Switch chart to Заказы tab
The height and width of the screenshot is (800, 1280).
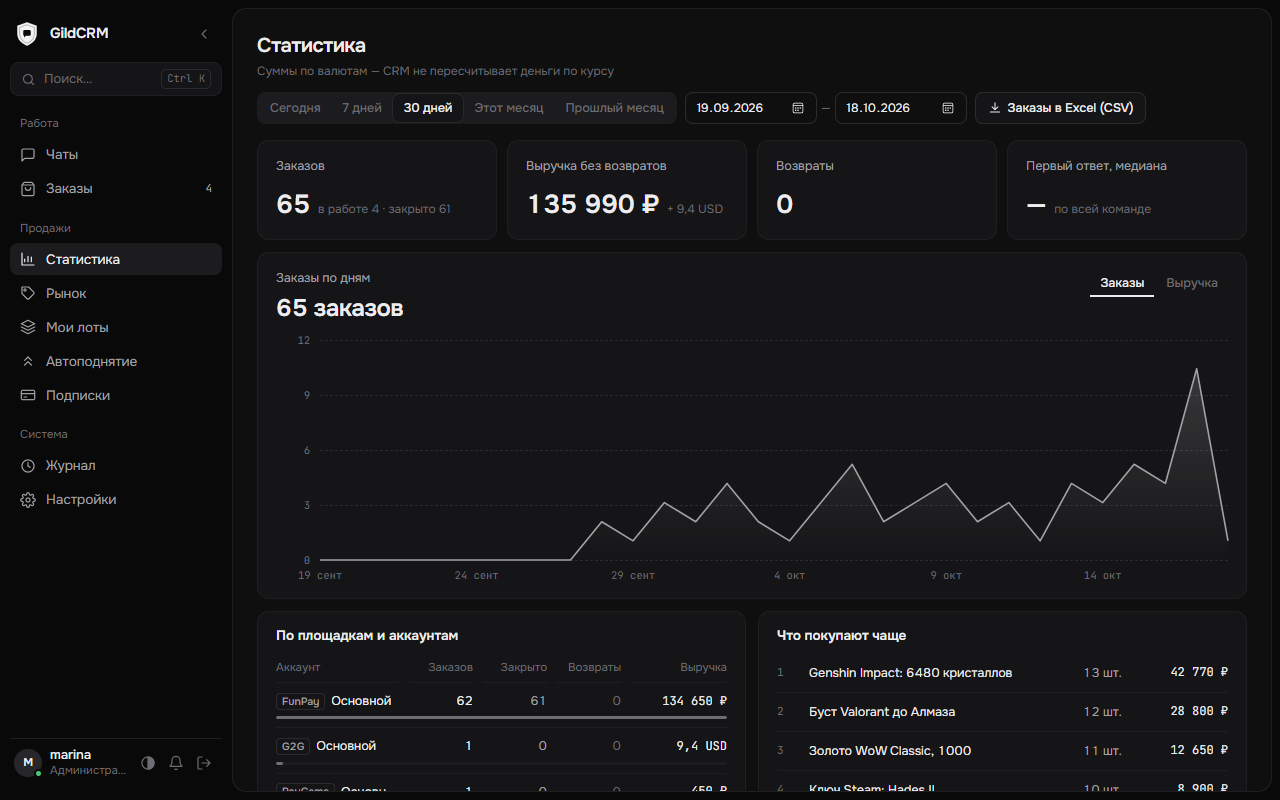[x=1122, y=283]
